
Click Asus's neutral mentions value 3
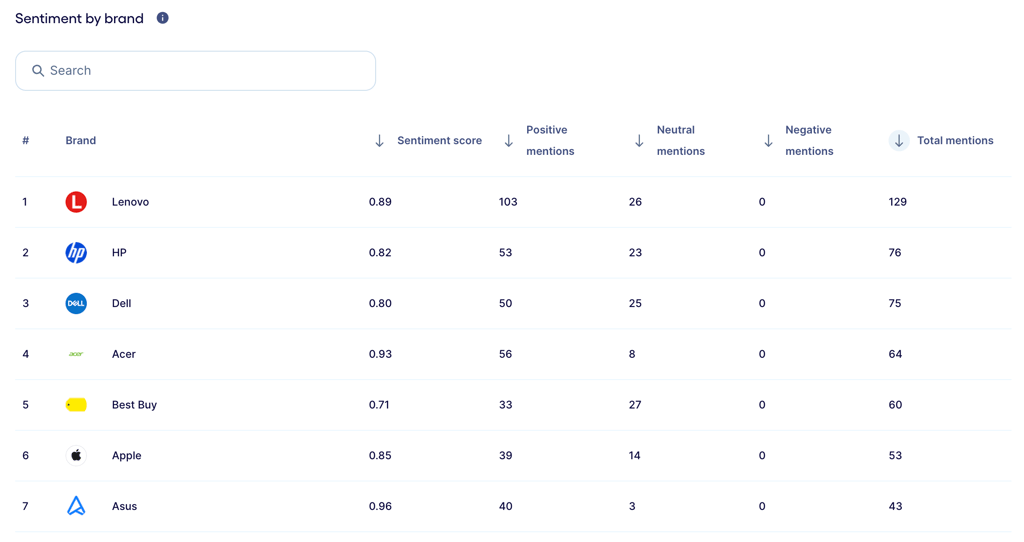click(x=632, y=506)
